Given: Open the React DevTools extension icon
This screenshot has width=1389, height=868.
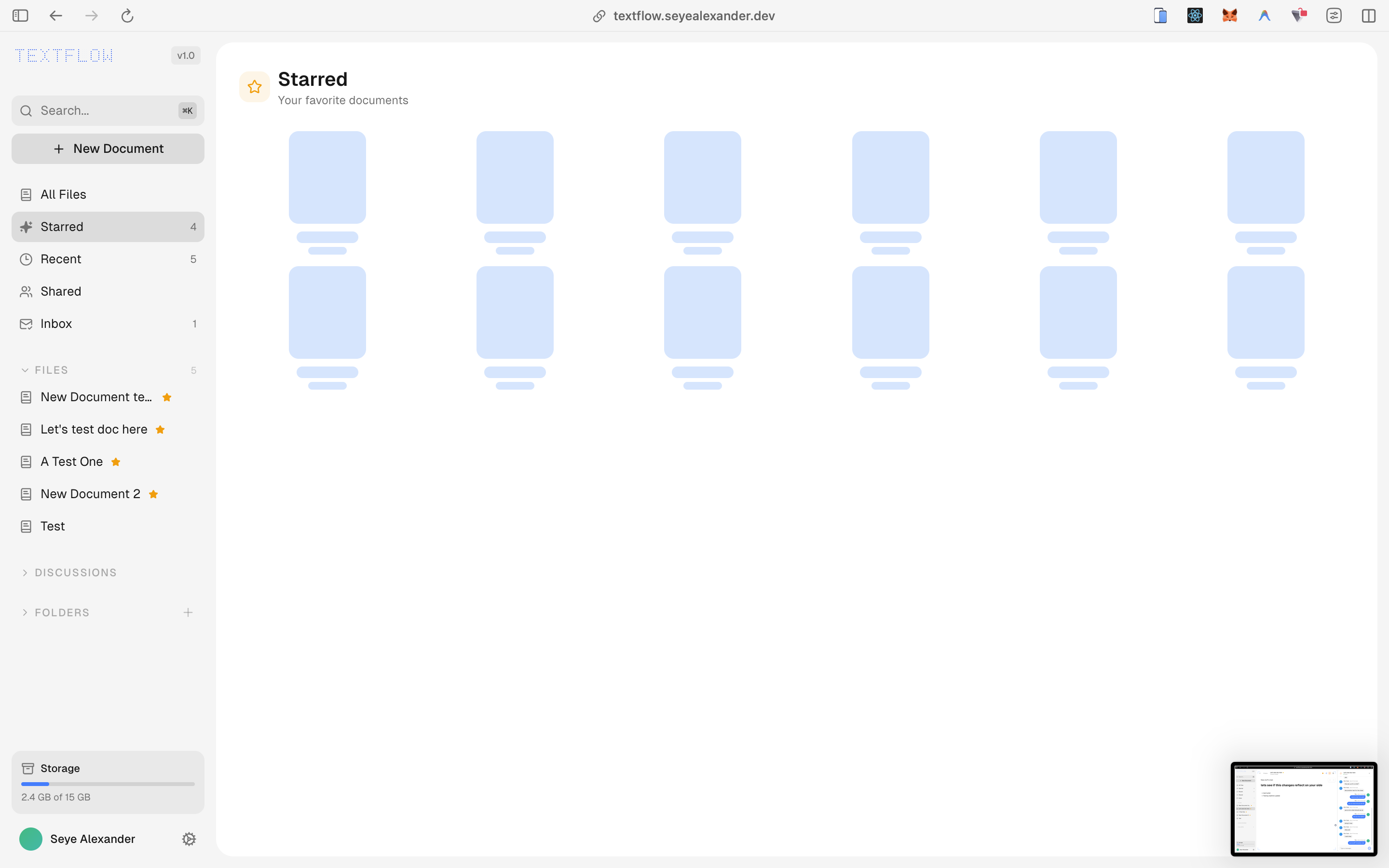Looking at the screenshot, I should (1195, 15).
